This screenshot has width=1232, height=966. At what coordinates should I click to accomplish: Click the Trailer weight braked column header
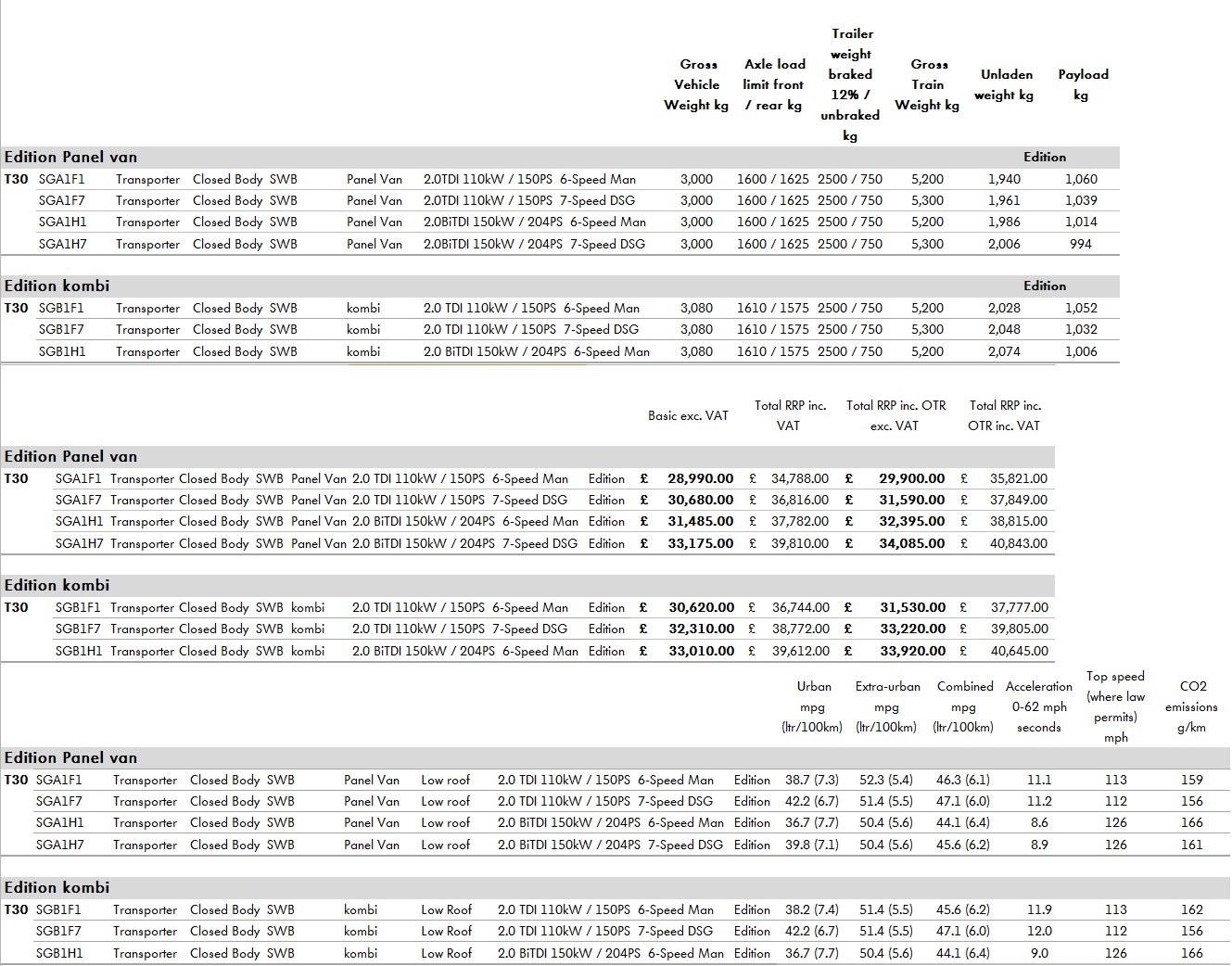[x=850, y=84]
